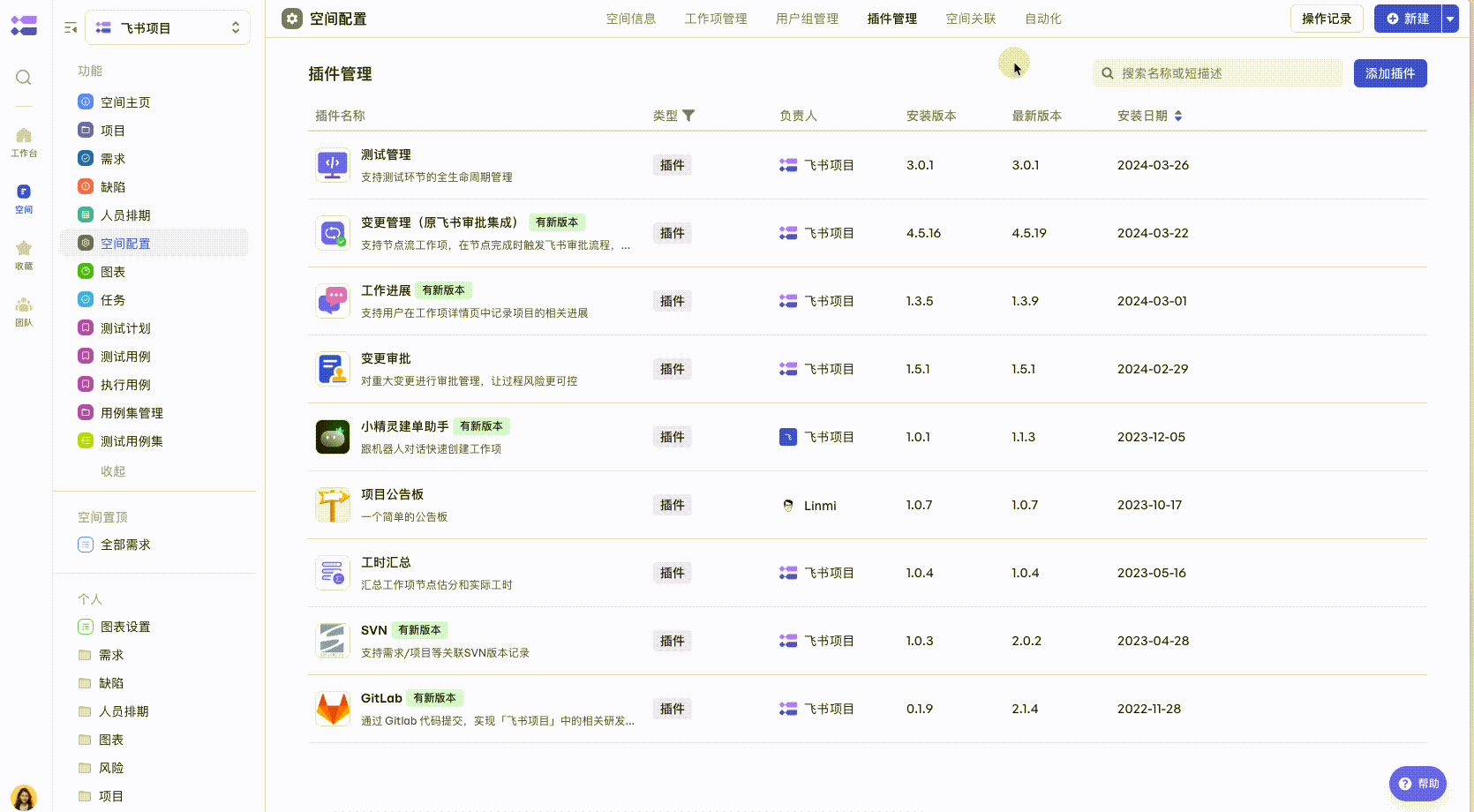This screenshot has height=812, width=1474.
Task: Click the 最新版本 column header
Action: (1037, 116)
